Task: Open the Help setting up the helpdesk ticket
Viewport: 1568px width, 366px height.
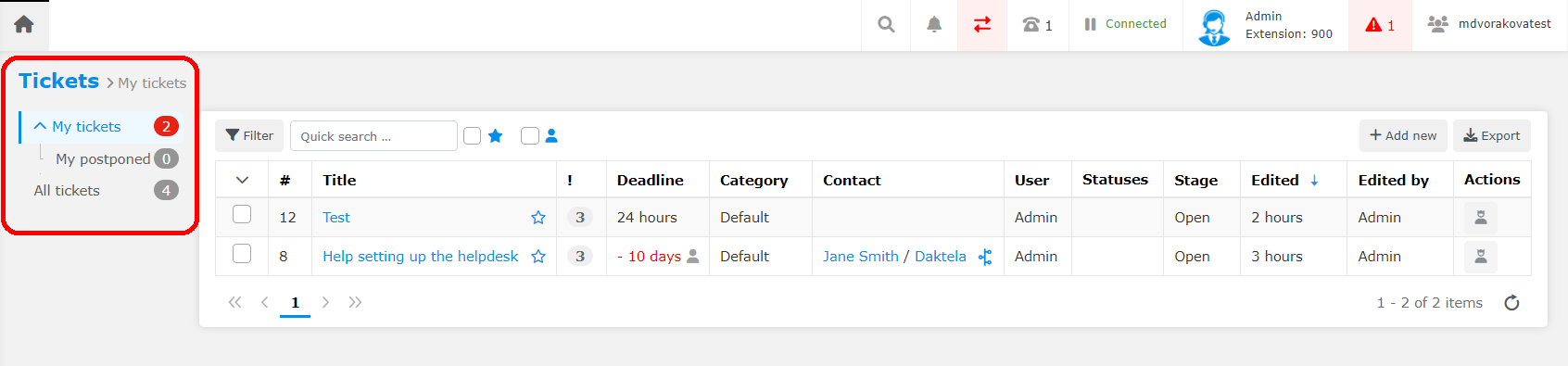Action: click(x=420, y=257)
